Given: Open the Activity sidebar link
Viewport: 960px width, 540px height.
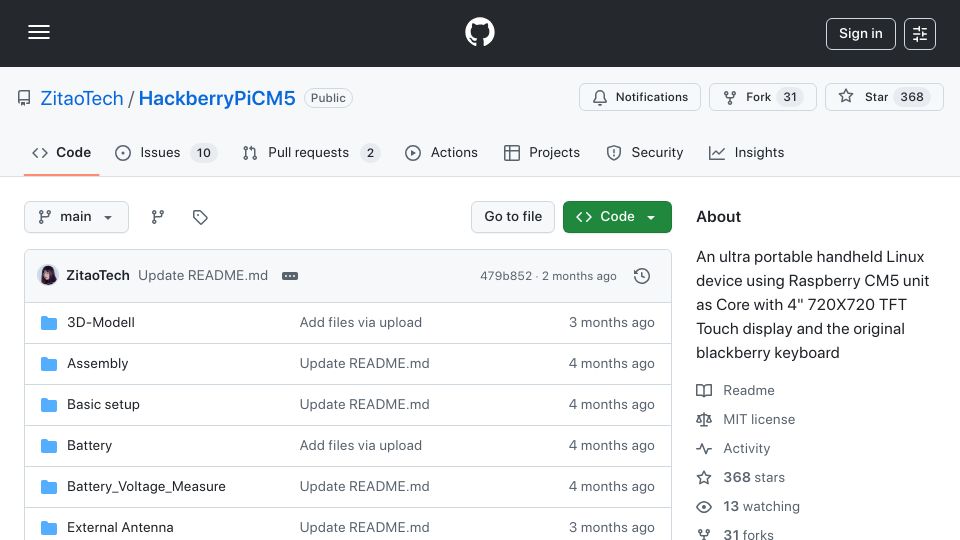Looking at the screenshot, I should click(733, 449).
